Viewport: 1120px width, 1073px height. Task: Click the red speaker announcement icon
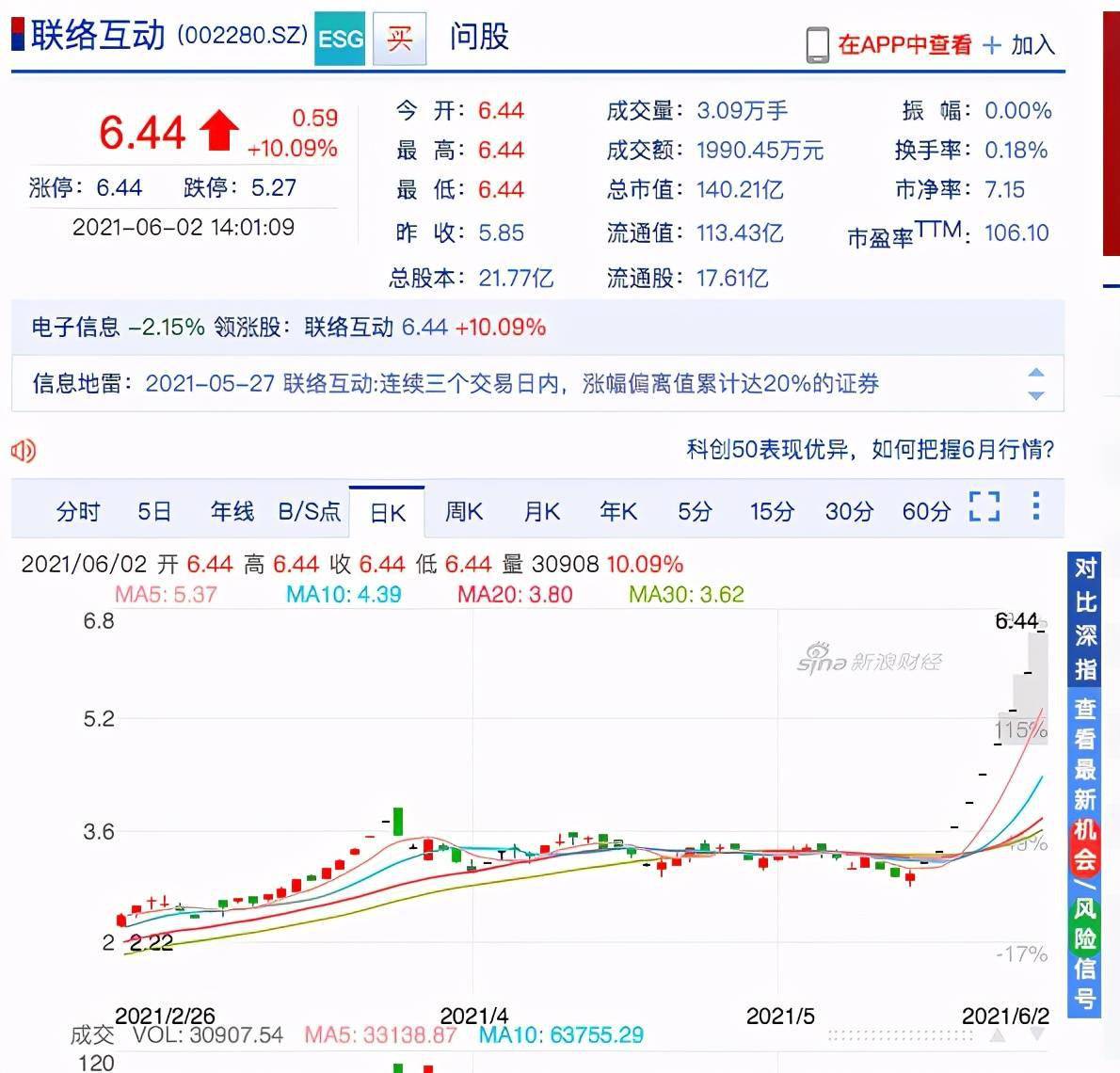click(23, 451)
